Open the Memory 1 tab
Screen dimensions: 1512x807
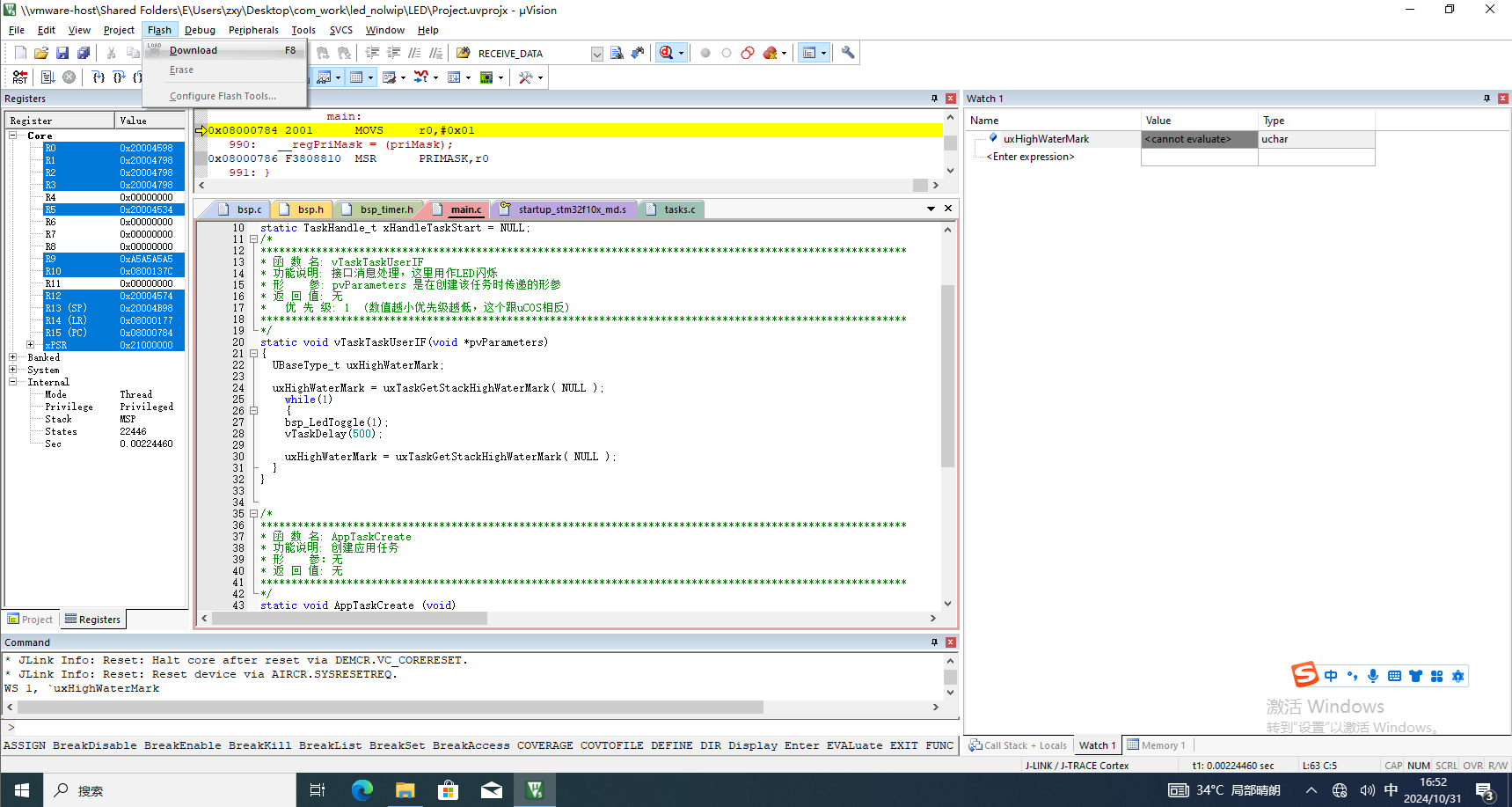(x=1157, y=745)
